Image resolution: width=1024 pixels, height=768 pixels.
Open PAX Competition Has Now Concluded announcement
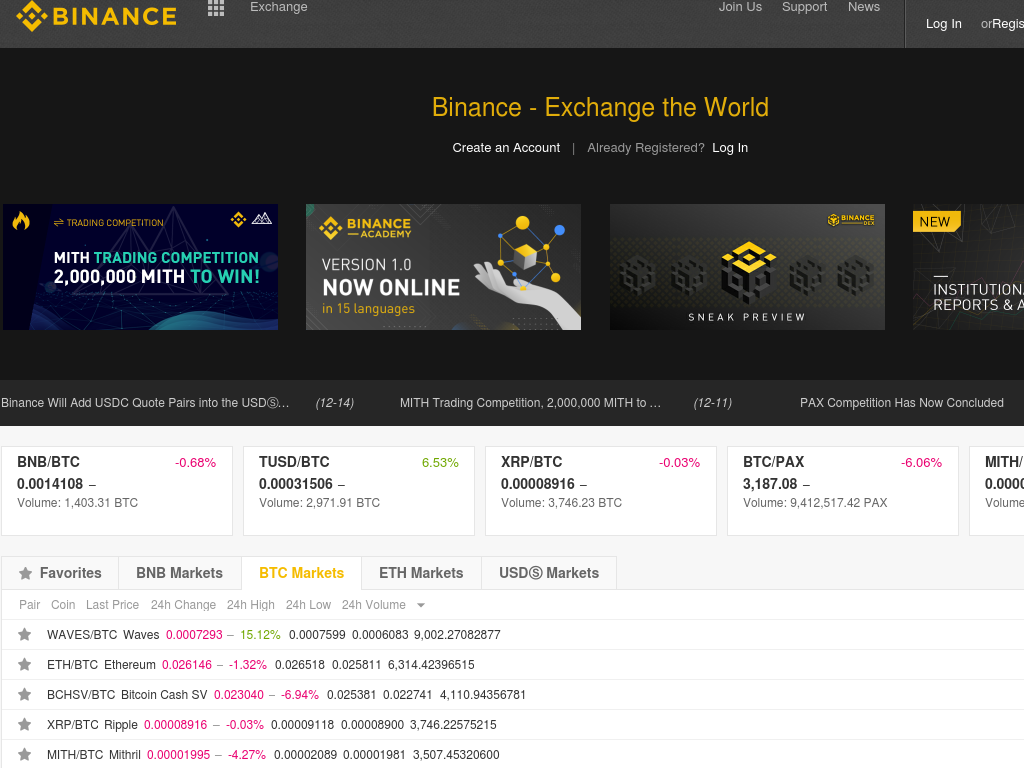[x=902, y=403]
